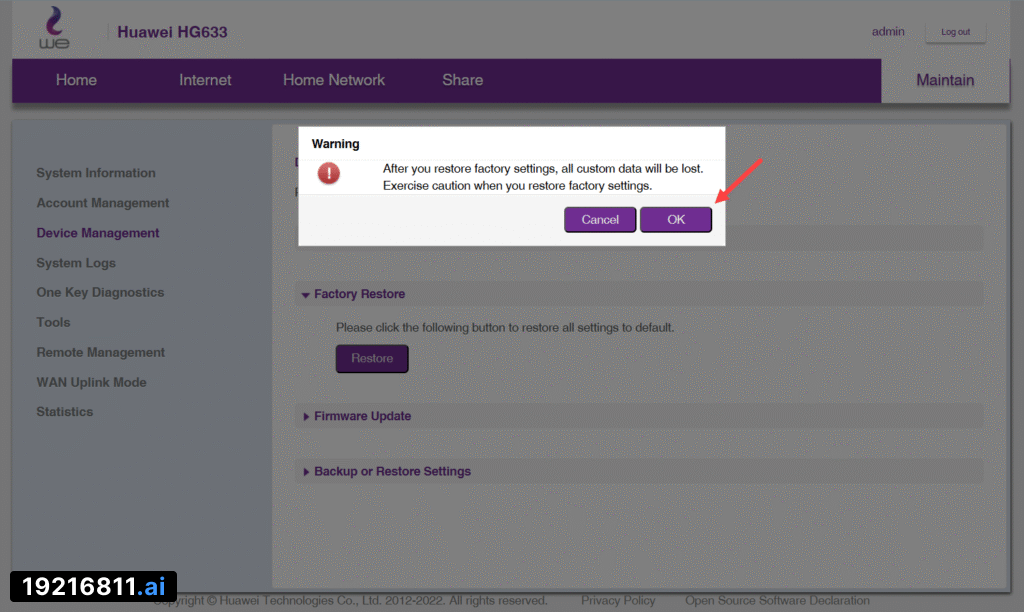Open System Information in sidebar
The width and height of the screenshot is (1024, 612).
point(96,173)
